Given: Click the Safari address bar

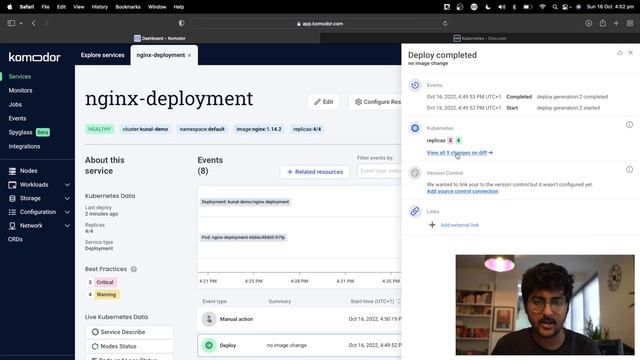Looking at the screenshot, I should tap(320, 24).
